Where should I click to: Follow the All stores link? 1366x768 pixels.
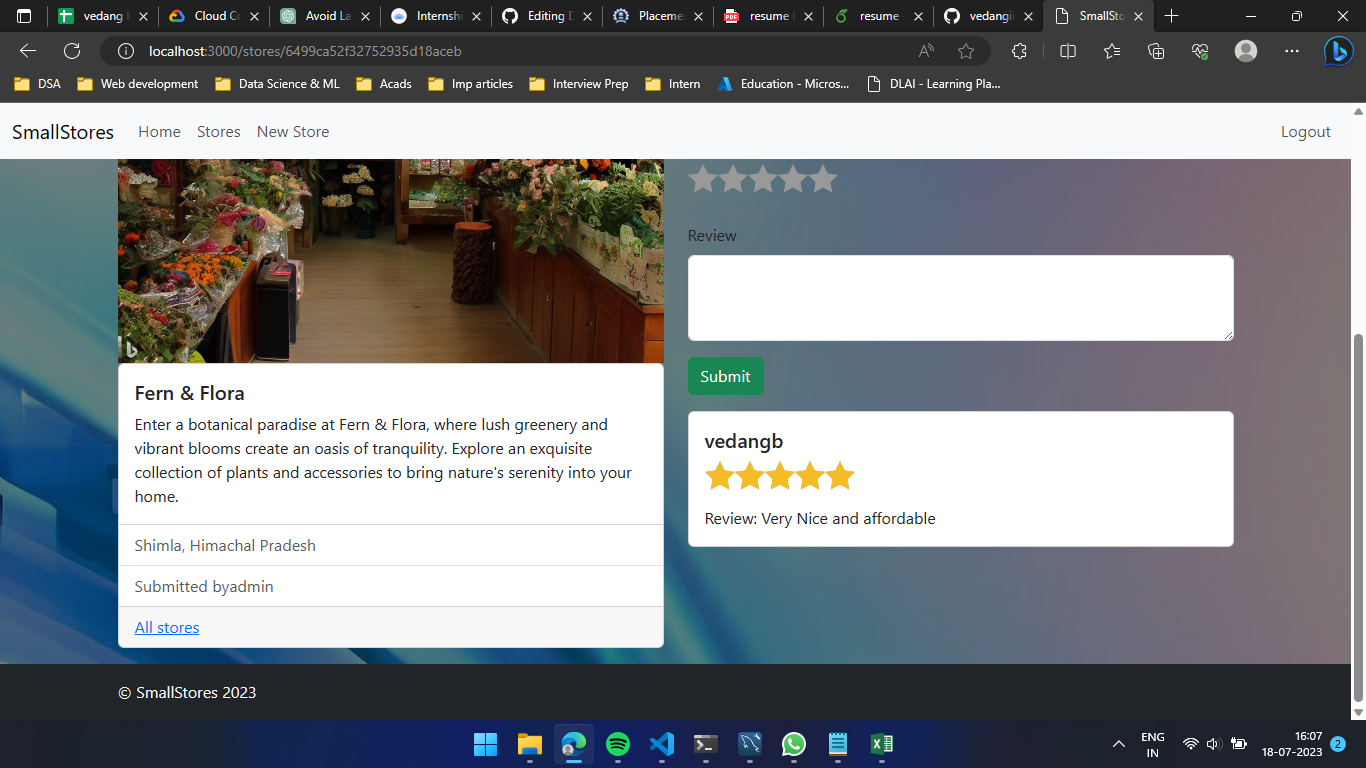click(x=166, y=627)
